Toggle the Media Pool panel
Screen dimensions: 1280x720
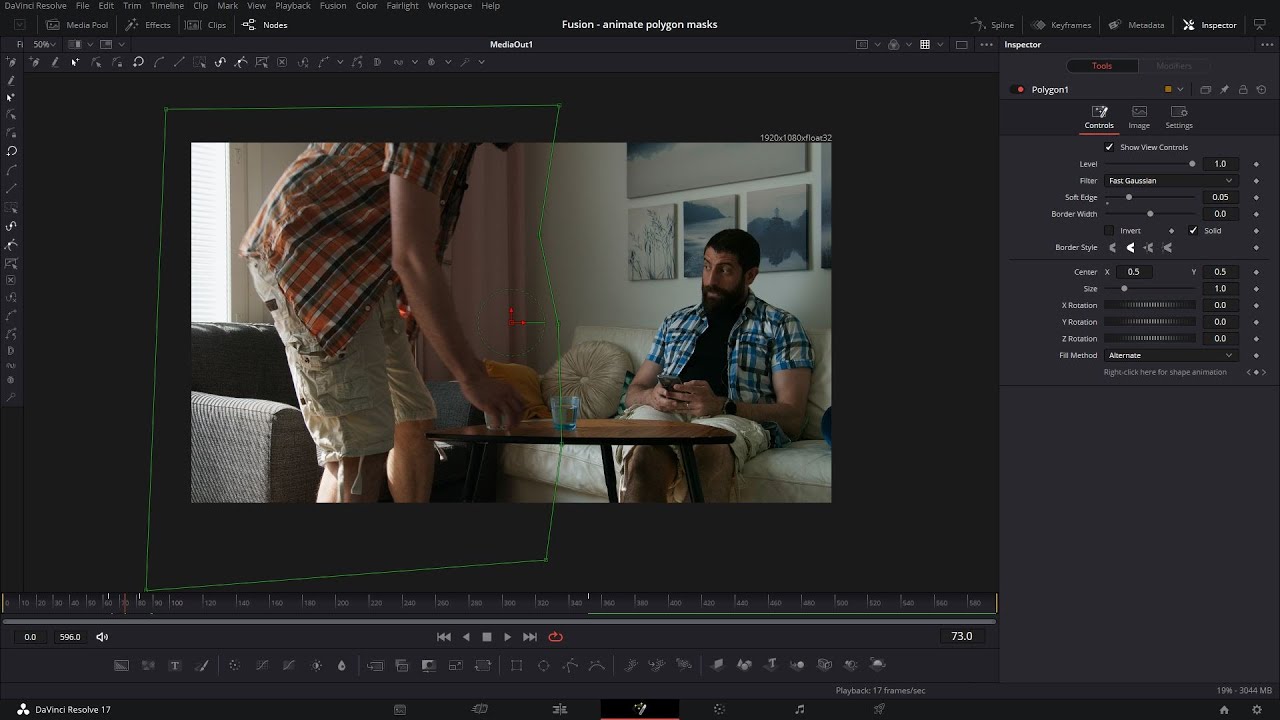[77, 25]
